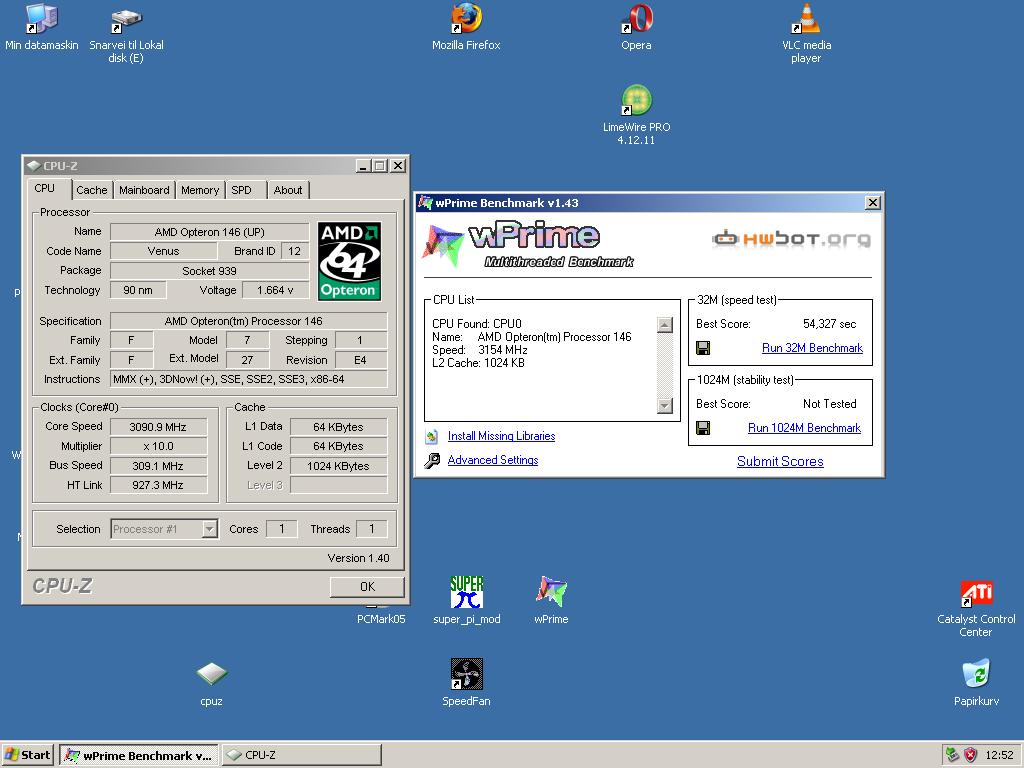The image size is (1024, 768).
Task: Minimize CPU-Z window
Action: coord(363,166)
